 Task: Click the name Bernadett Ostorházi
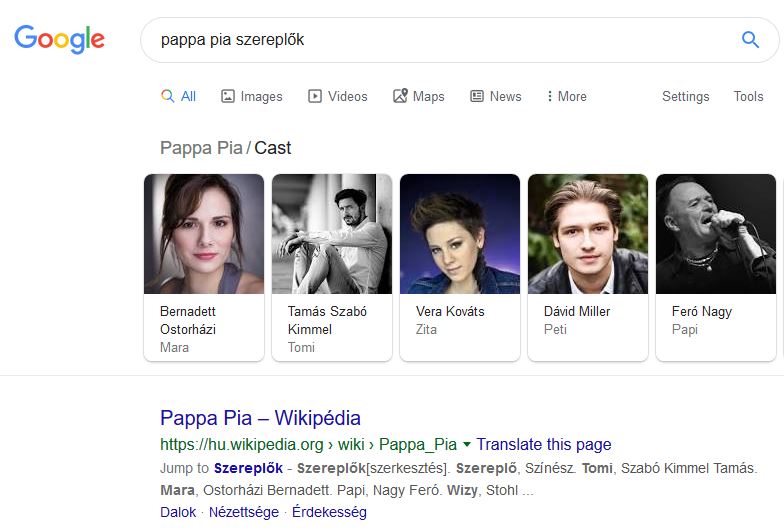coord(188,320)
